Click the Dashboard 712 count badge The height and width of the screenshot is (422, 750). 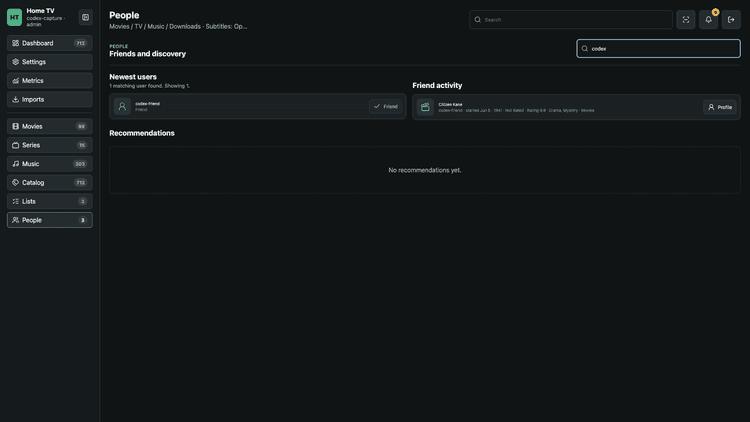80,43
